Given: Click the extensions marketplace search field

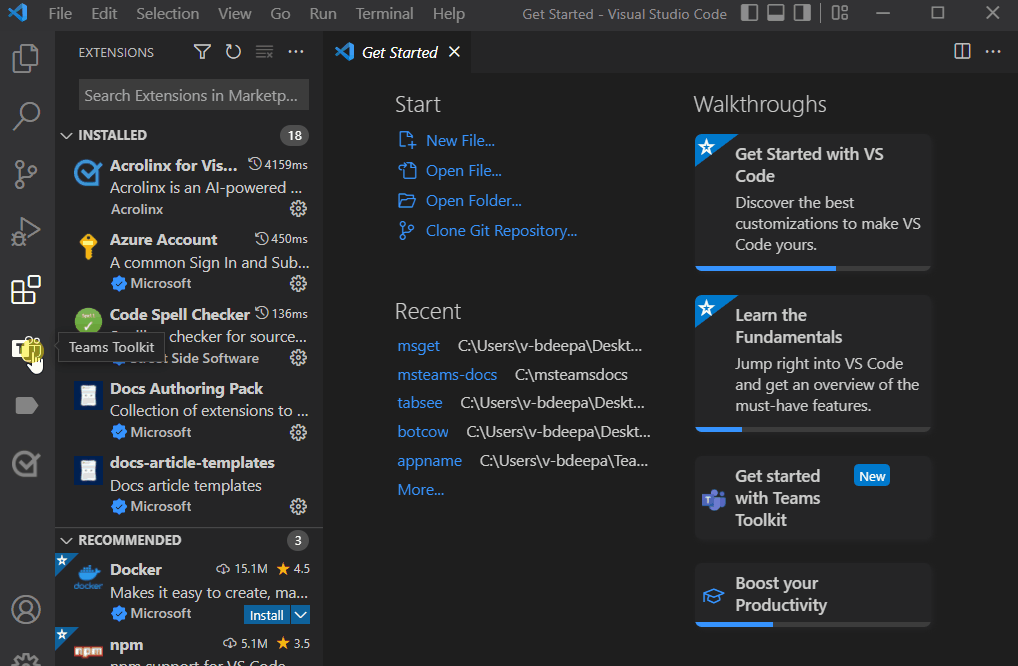Looking at the screenshot, I should [192, 95].
